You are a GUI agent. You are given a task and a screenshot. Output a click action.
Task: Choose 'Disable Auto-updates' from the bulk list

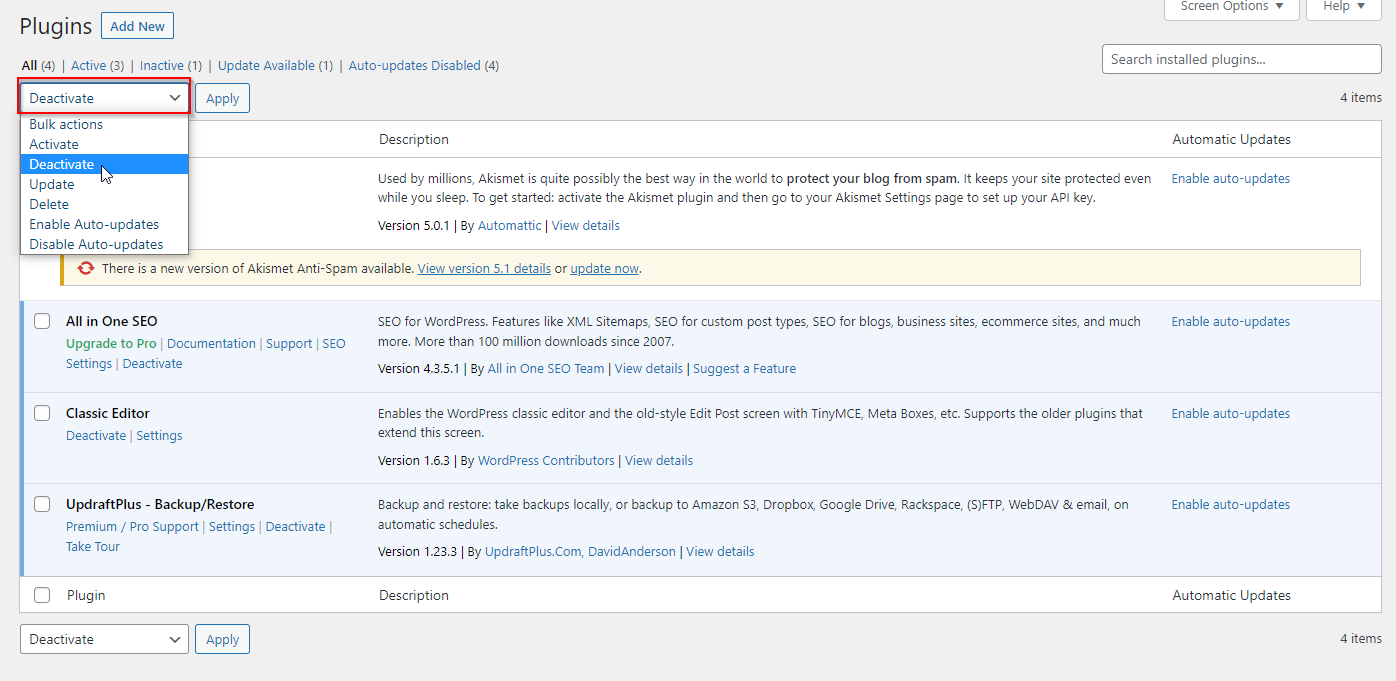point(104,244)
